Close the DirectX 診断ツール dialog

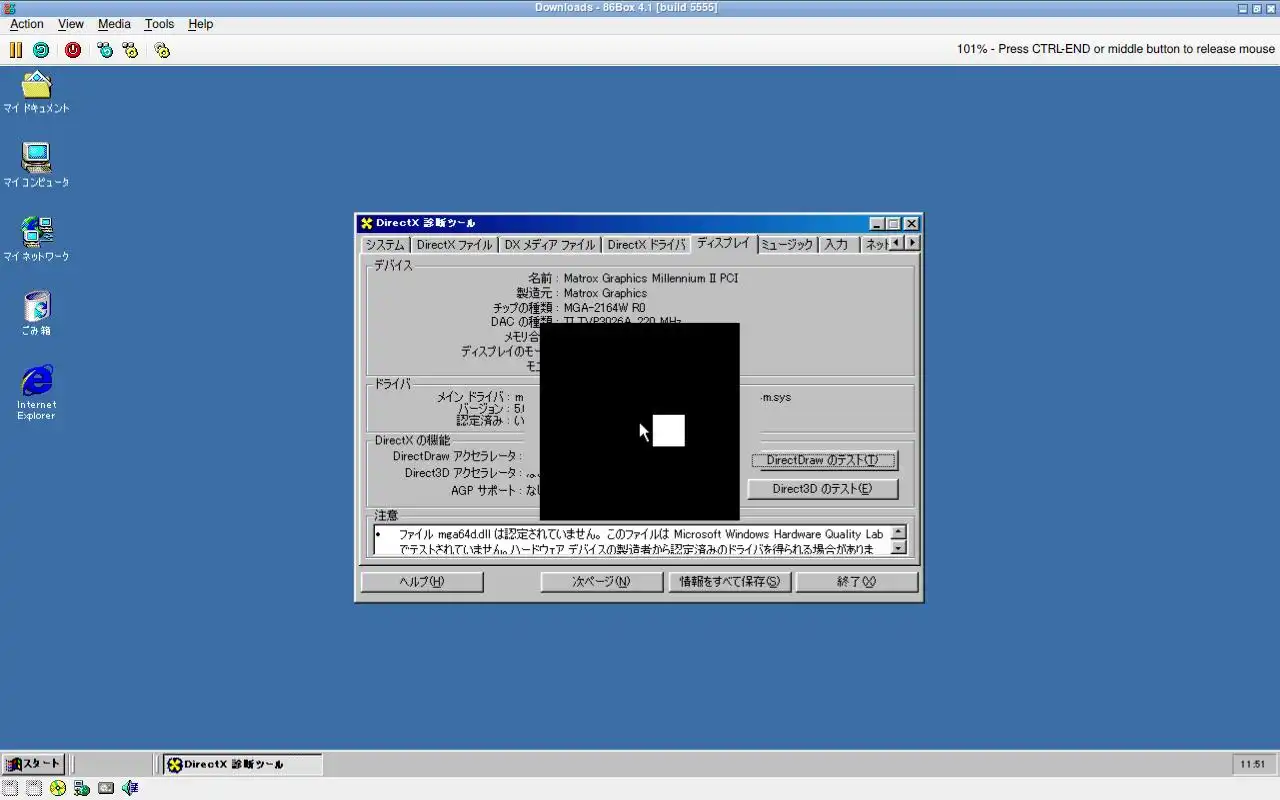(911, 224)
